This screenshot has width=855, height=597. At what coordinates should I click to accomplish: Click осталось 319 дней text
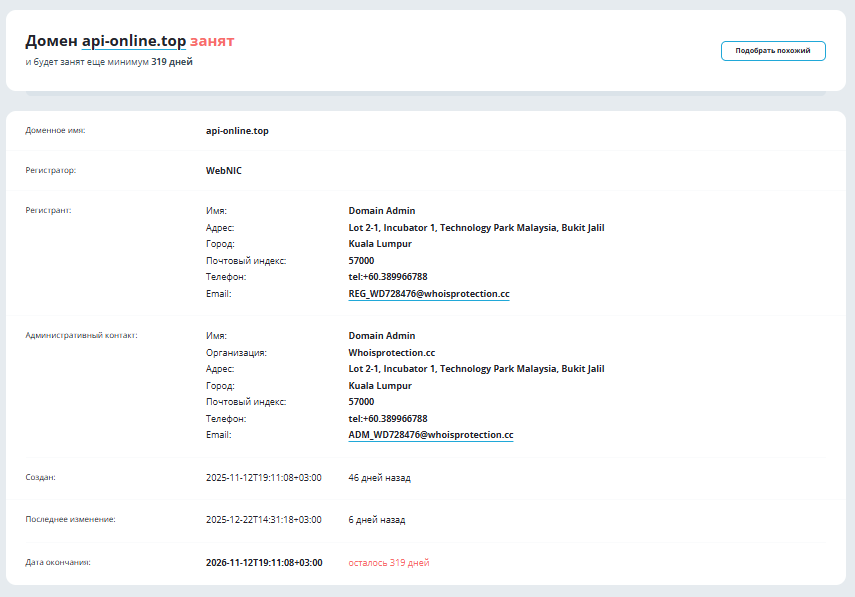(388, 562)
